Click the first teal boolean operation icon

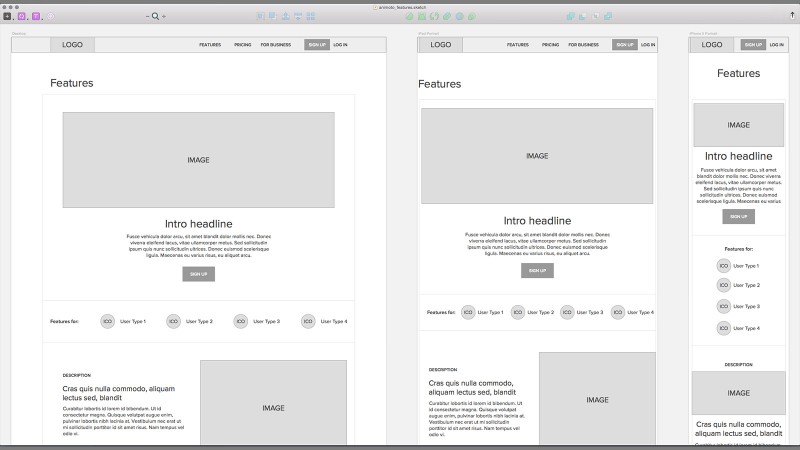point(570,16)
